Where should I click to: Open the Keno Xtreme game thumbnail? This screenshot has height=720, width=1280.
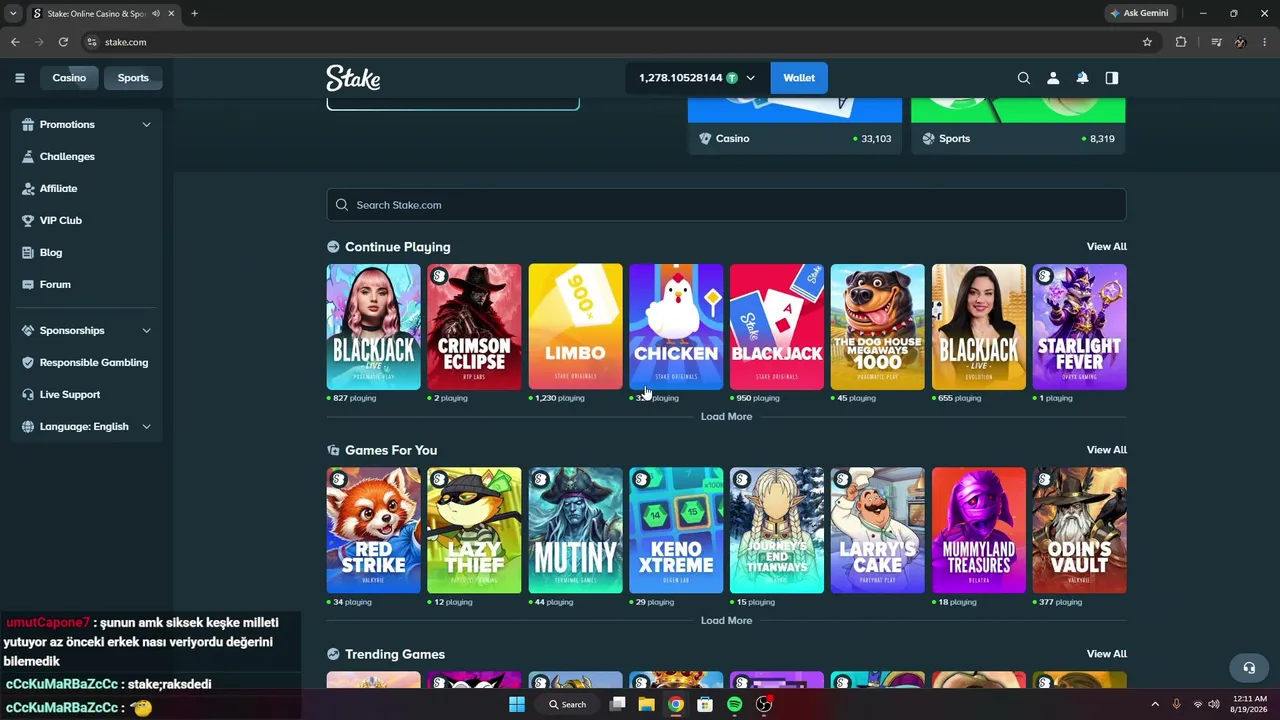coord(676,530)
